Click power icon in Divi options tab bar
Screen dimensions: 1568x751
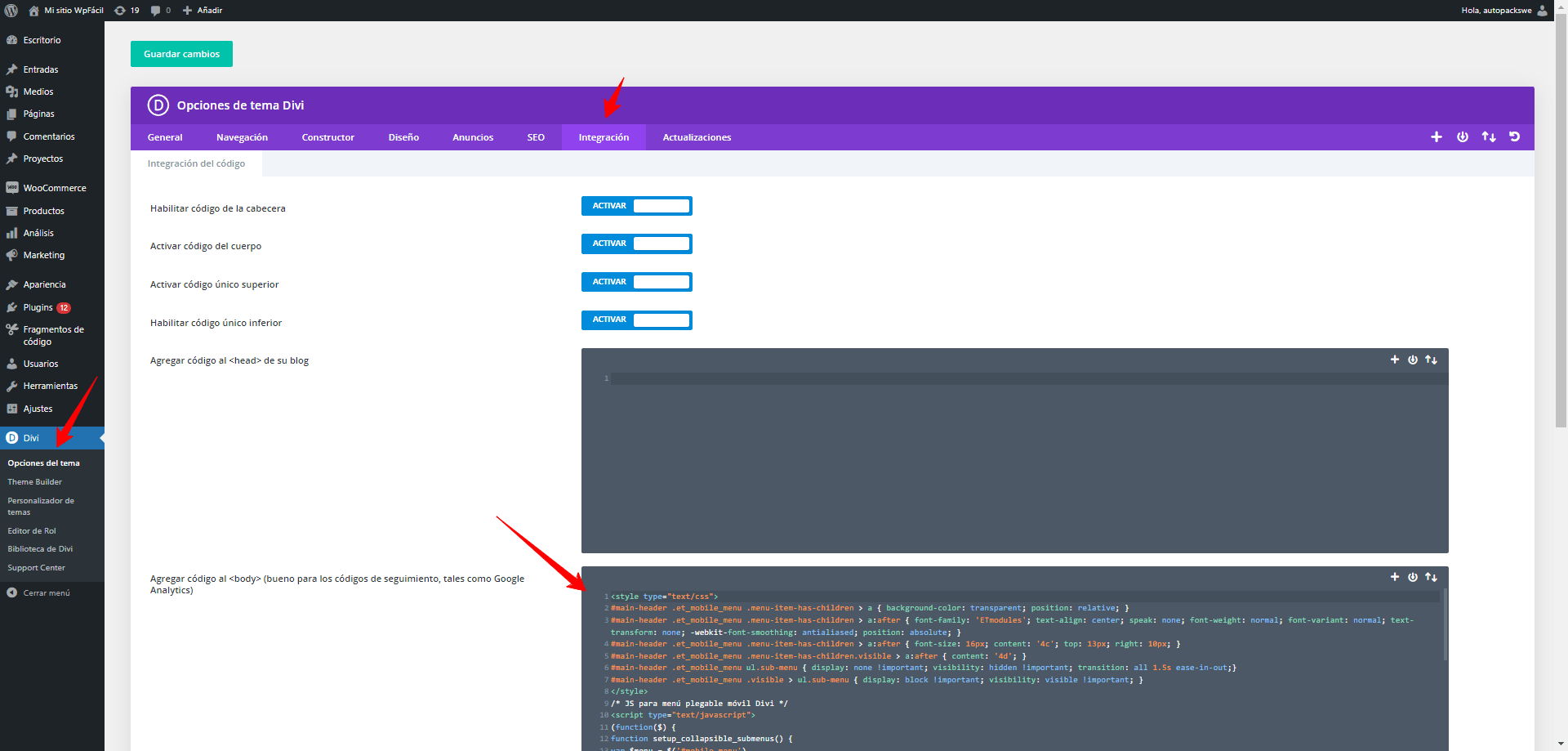1463,137
